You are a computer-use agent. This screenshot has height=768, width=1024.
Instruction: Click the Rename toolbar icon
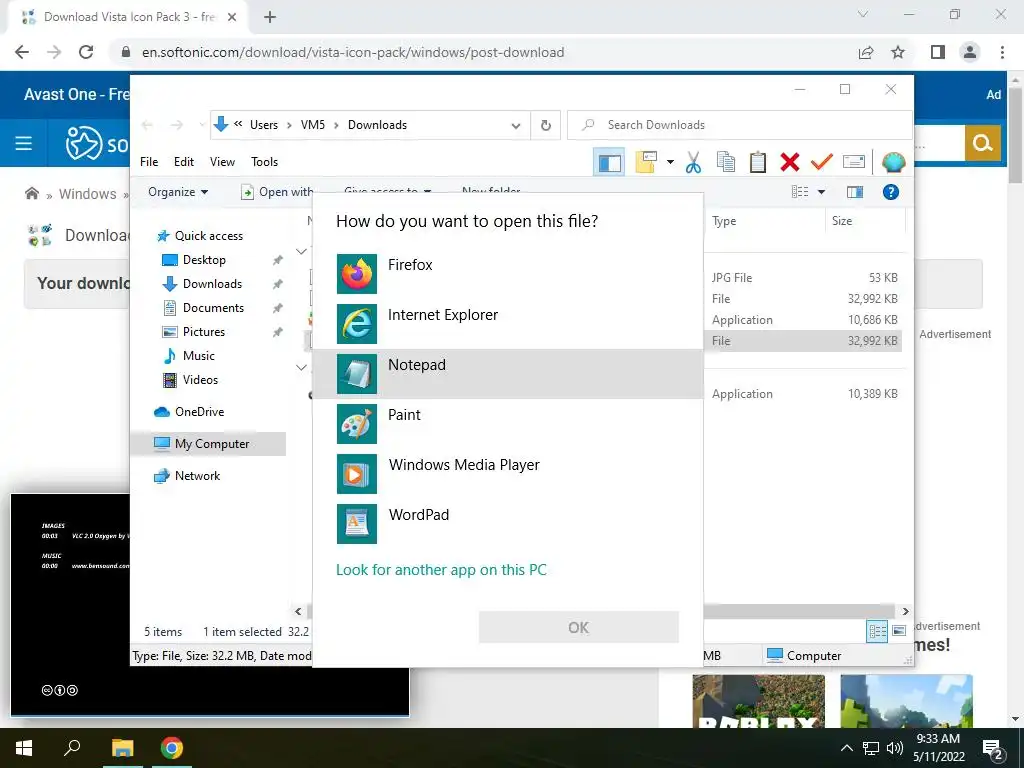pyautogui.click(x=854, y=161)
